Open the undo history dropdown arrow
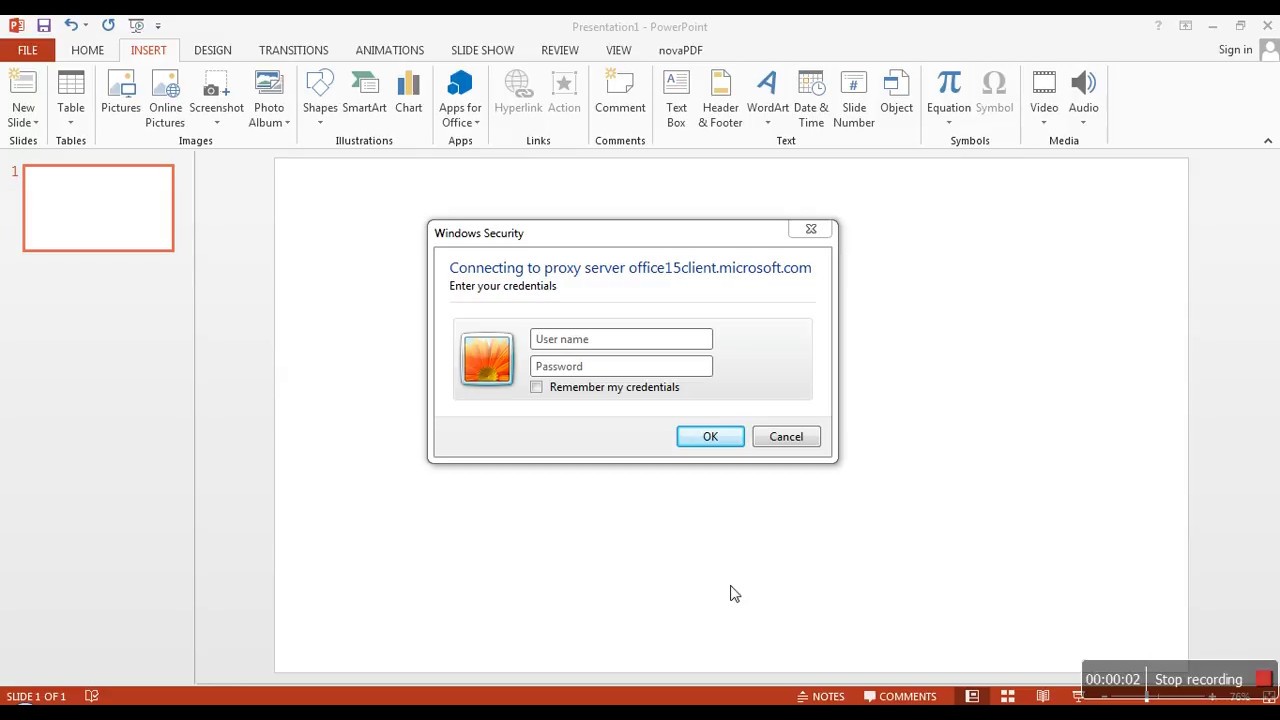The width and height of the screenshot is (1280, 720). (x=86, y=26)
